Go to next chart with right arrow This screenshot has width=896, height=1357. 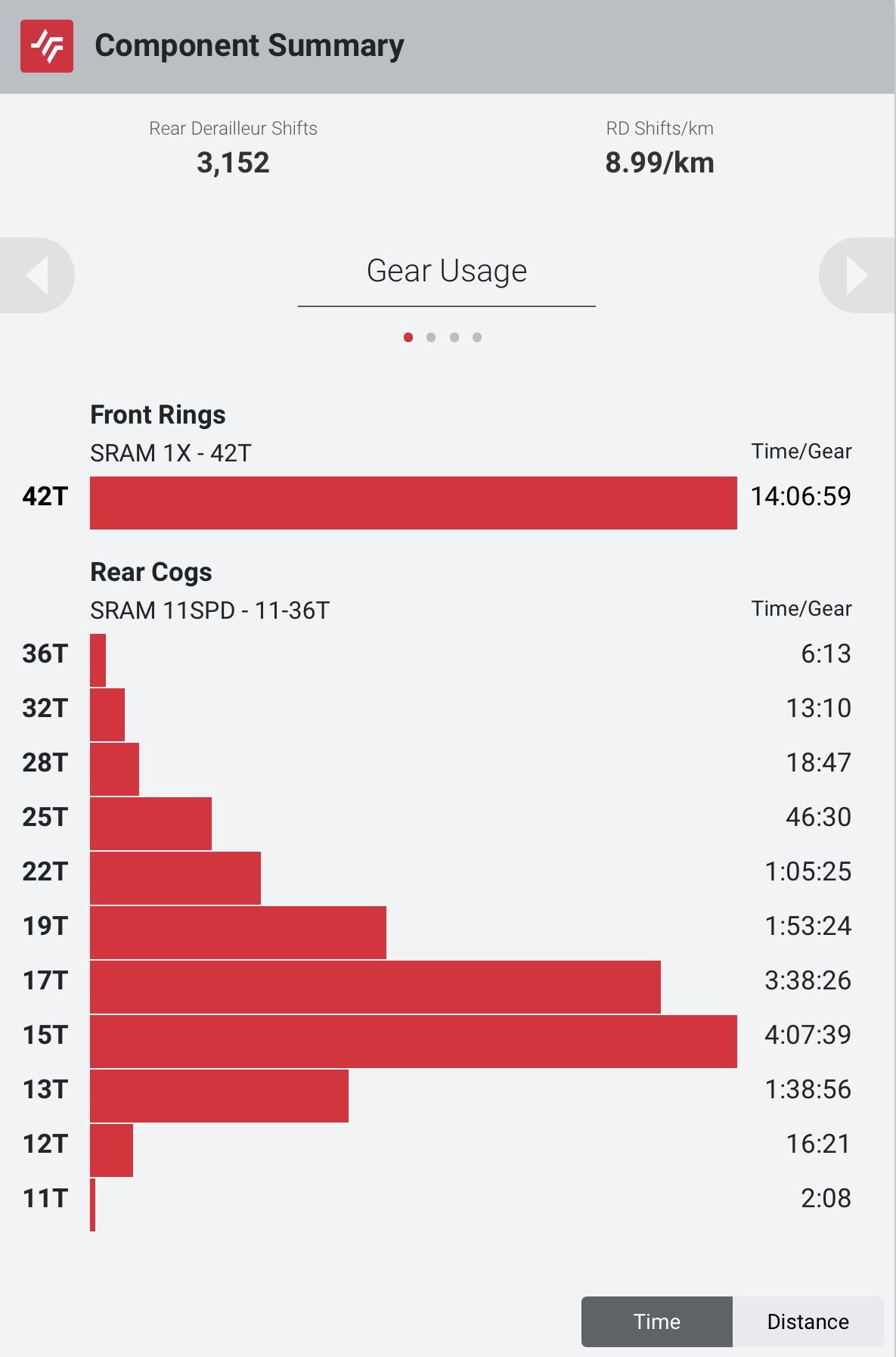pos(857,275)
